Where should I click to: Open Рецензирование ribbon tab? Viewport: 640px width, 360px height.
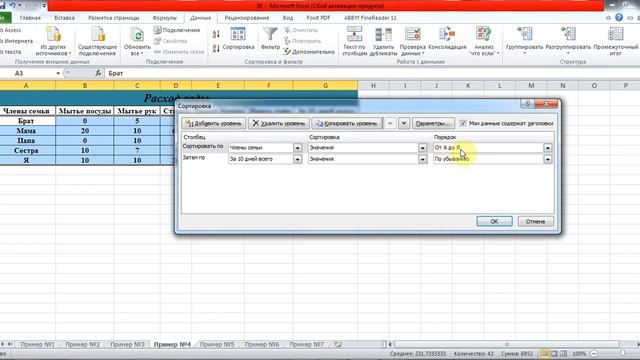pyautogui.click(x=247, y=18)
